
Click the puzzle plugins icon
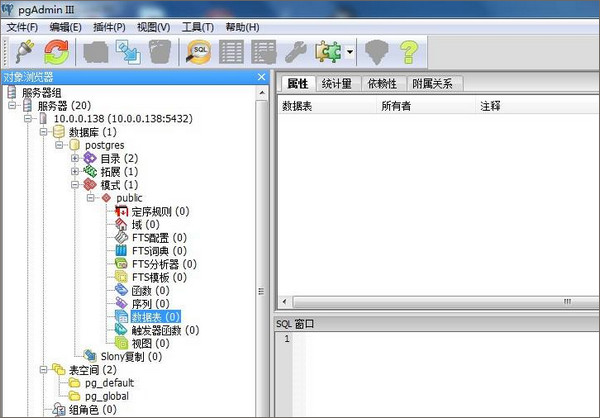328,52
